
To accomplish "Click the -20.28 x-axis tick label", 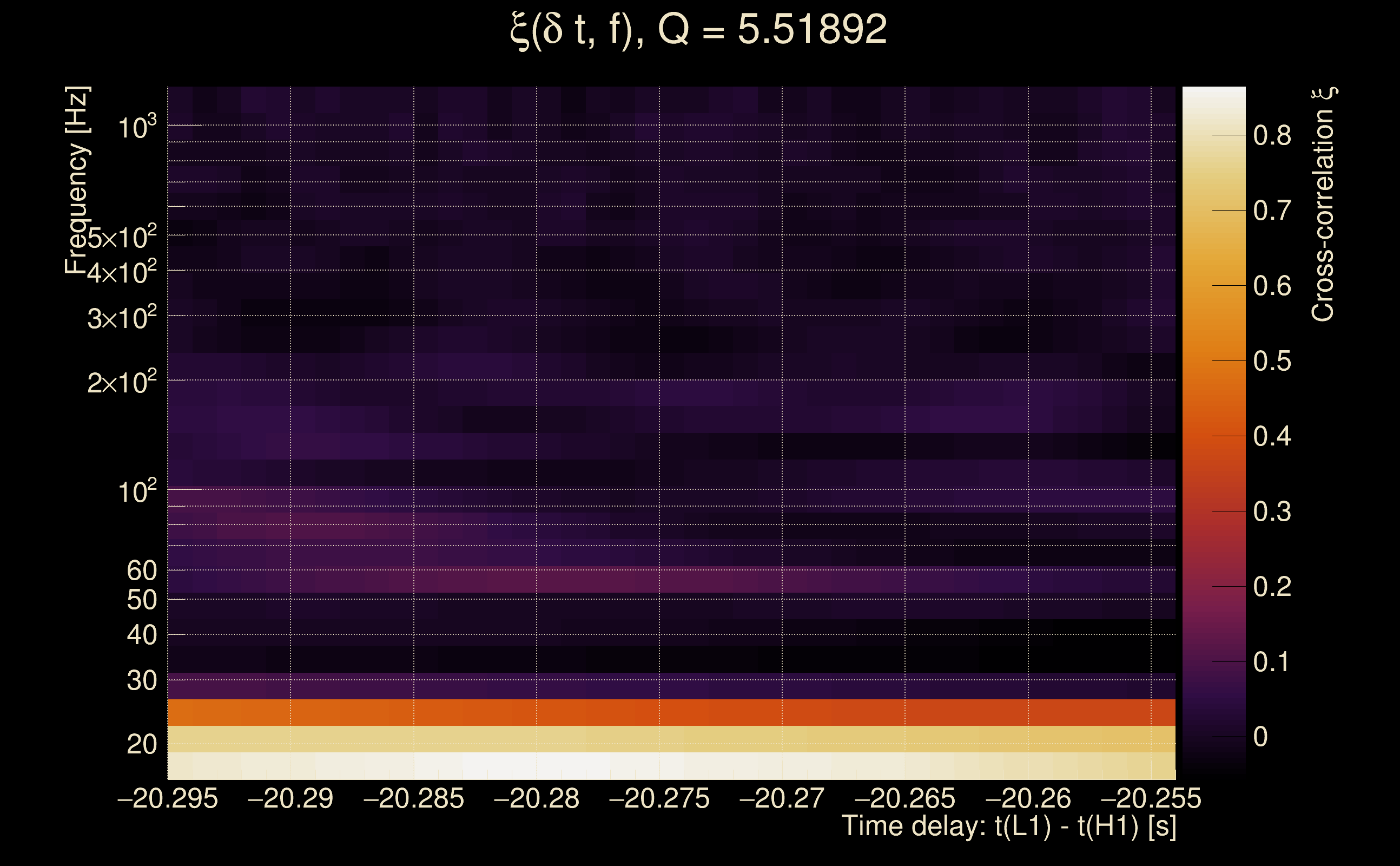I will pyautogui.click(x=536, y=798).
